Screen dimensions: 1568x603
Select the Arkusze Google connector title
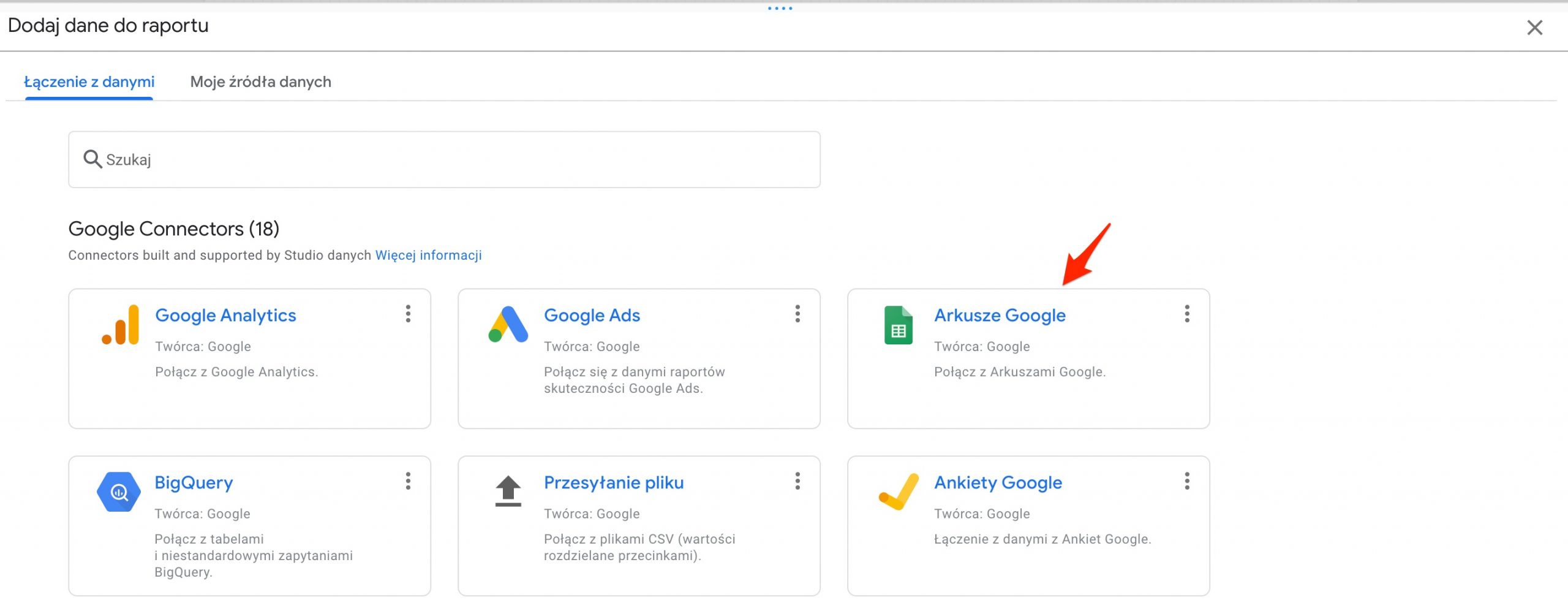pyautogui.click(x=1000, y=315)
